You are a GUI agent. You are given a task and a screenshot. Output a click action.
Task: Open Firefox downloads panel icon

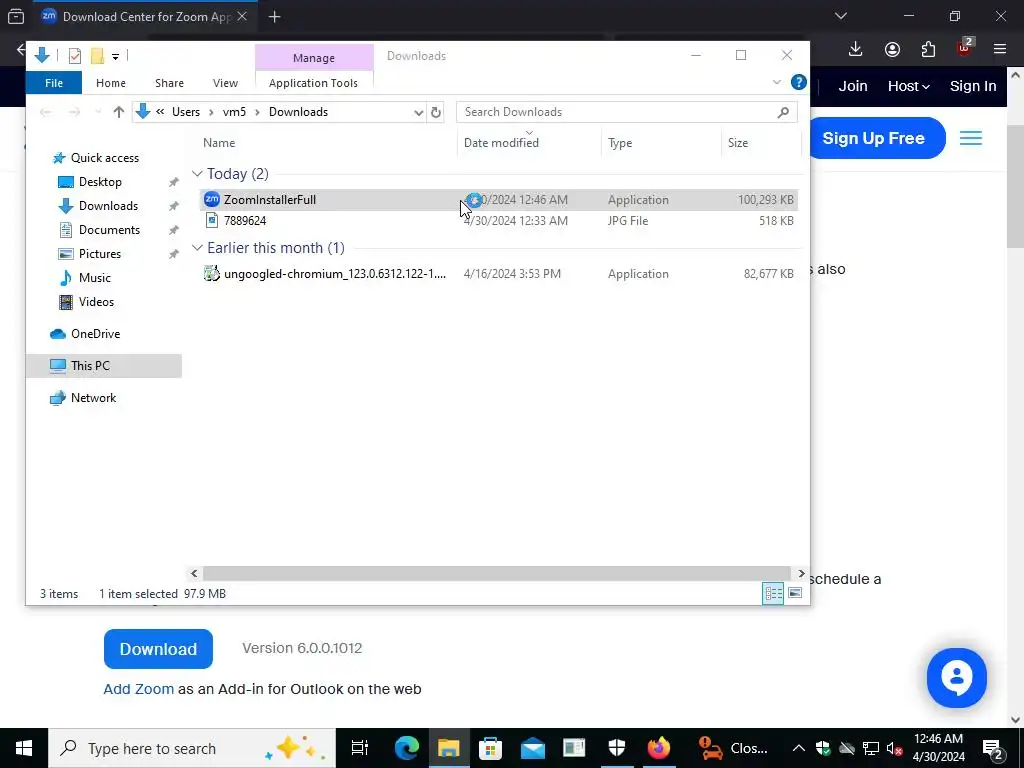(x=855, y=49)
